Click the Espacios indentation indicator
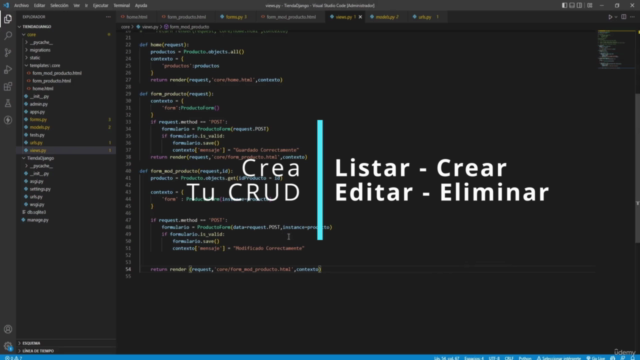 [x=474, y=358]
